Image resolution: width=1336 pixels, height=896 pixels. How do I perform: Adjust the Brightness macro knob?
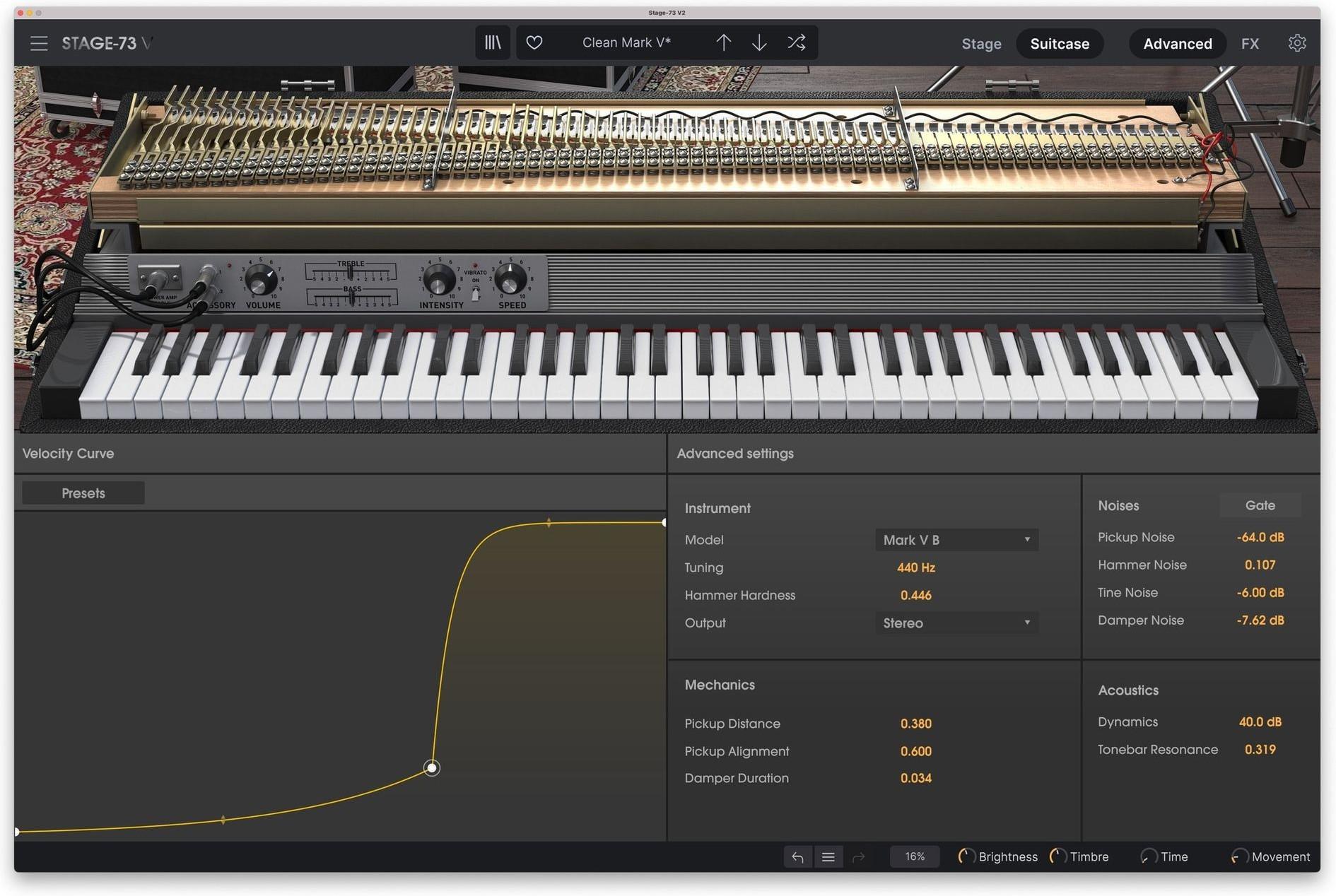[x=966, y=856]
